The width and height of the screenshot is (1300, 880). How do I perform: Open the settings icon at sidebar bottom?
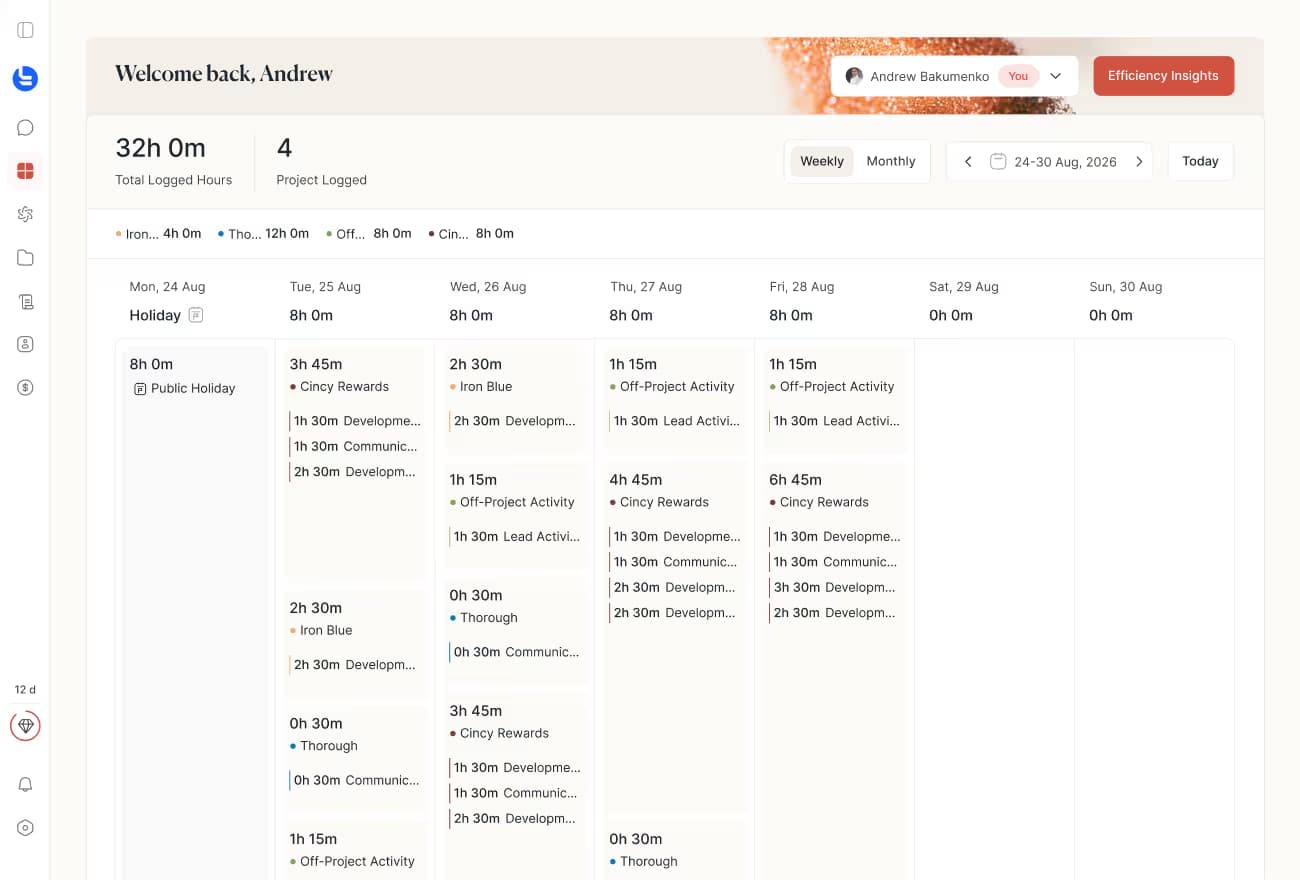26,828
